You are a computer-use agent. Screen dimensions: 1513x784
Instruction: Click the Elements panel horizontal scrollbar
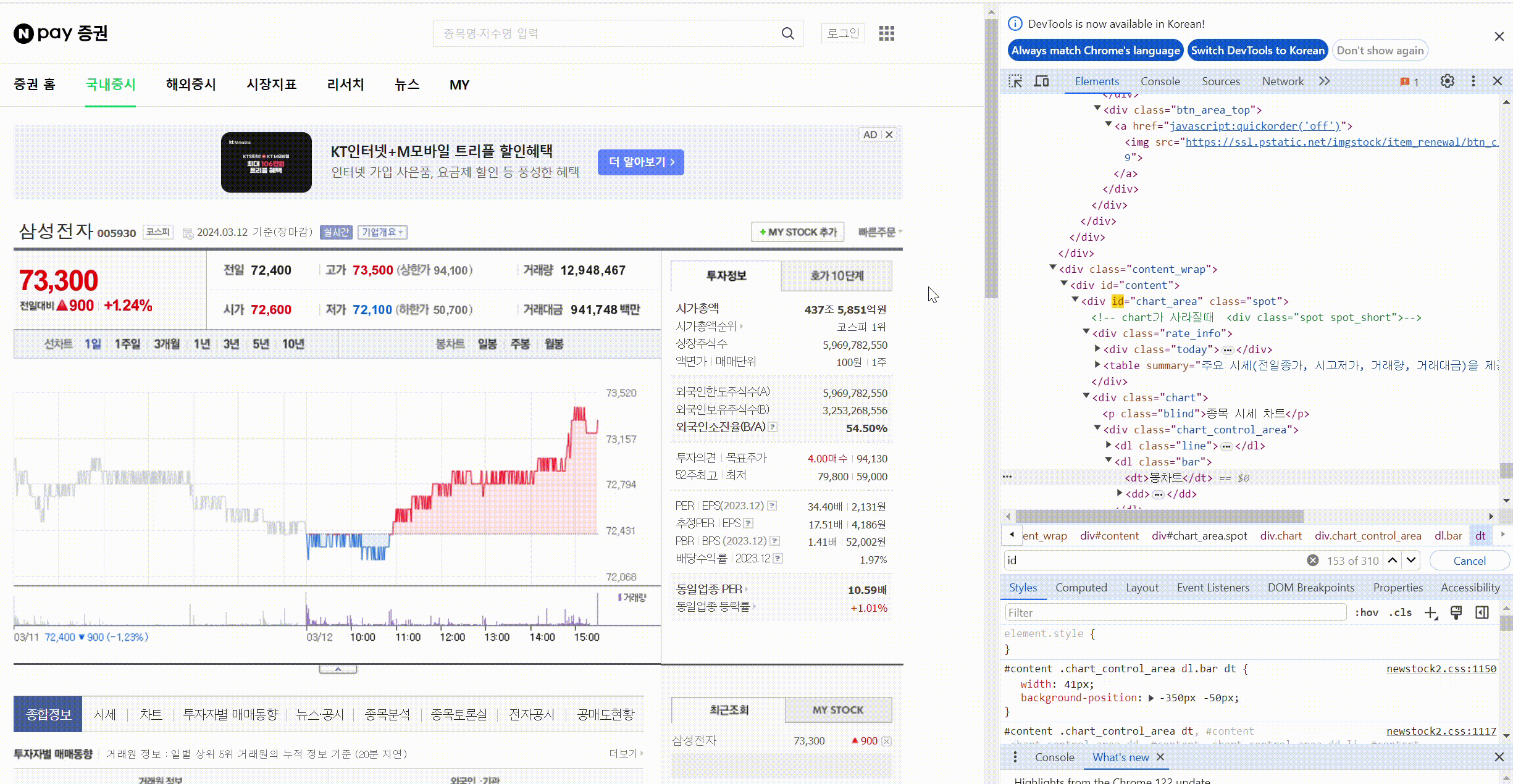click(1159, 516)
